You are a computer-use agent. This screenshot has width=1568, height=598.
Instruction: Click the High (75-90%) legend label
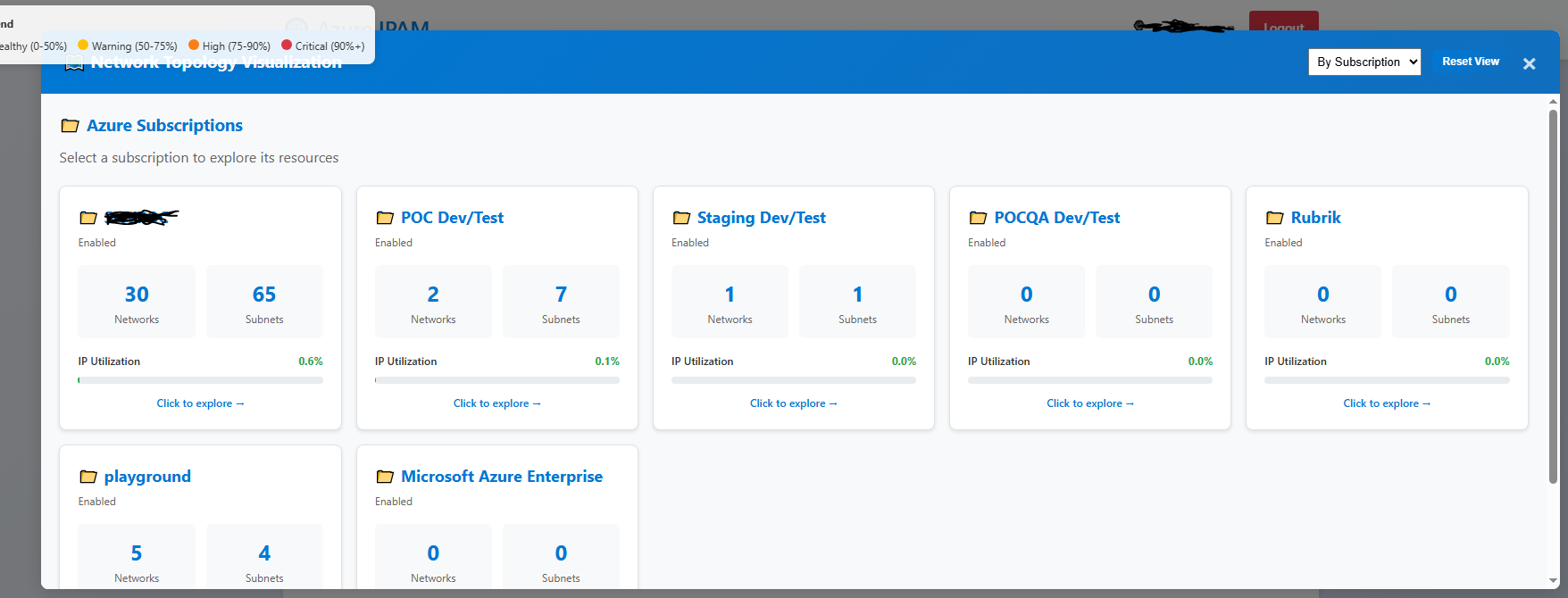click(x=236, y=46)
